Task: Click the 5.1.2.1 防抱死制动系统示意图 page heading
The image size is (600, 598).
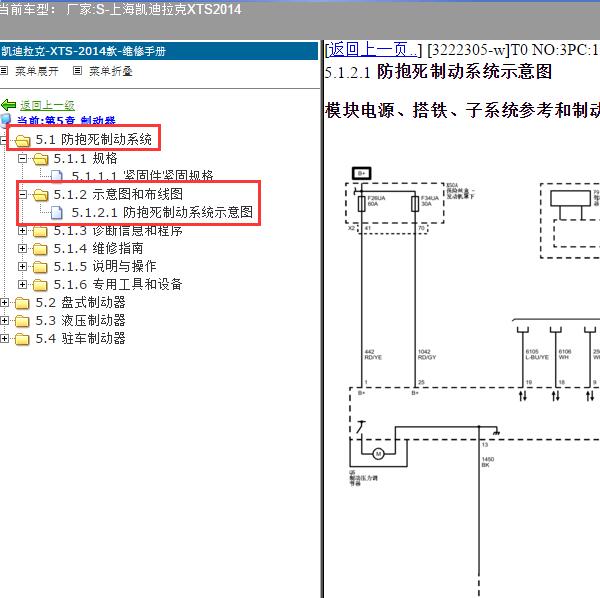Action: (439, 72)
